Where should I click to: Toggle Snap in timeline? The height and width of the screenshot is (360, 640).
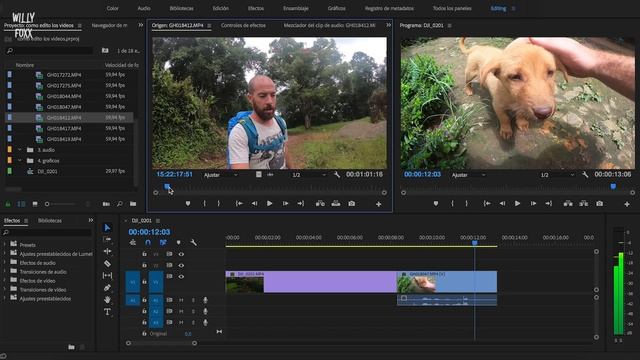148,242
